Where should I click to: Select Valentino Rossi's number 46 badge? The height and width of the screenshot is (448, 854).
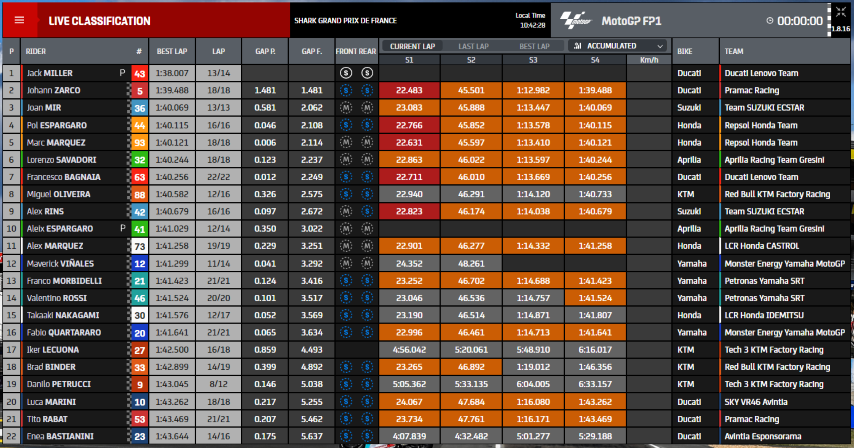(x=139, y=298)
